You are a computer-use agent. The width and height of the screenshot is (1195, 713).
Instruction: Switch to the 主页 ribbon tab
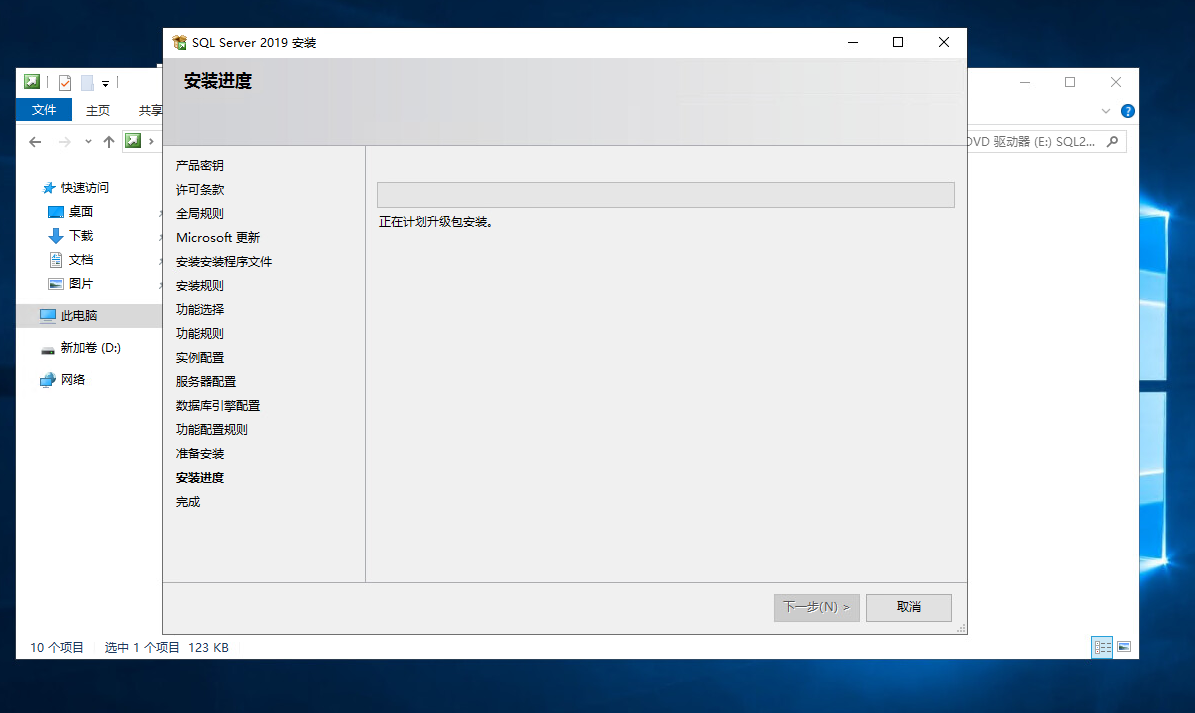(x=98, y=110)
